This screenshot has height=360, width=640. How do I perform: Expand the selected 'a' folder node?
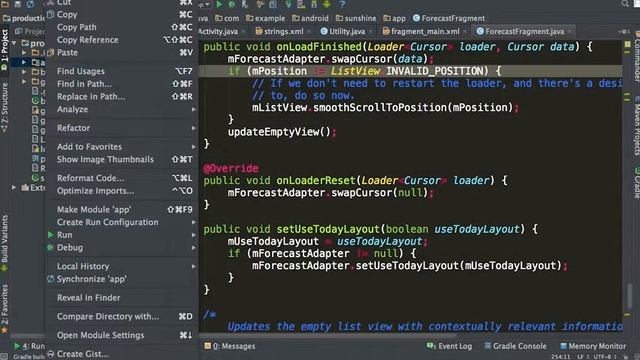point(24,62)
